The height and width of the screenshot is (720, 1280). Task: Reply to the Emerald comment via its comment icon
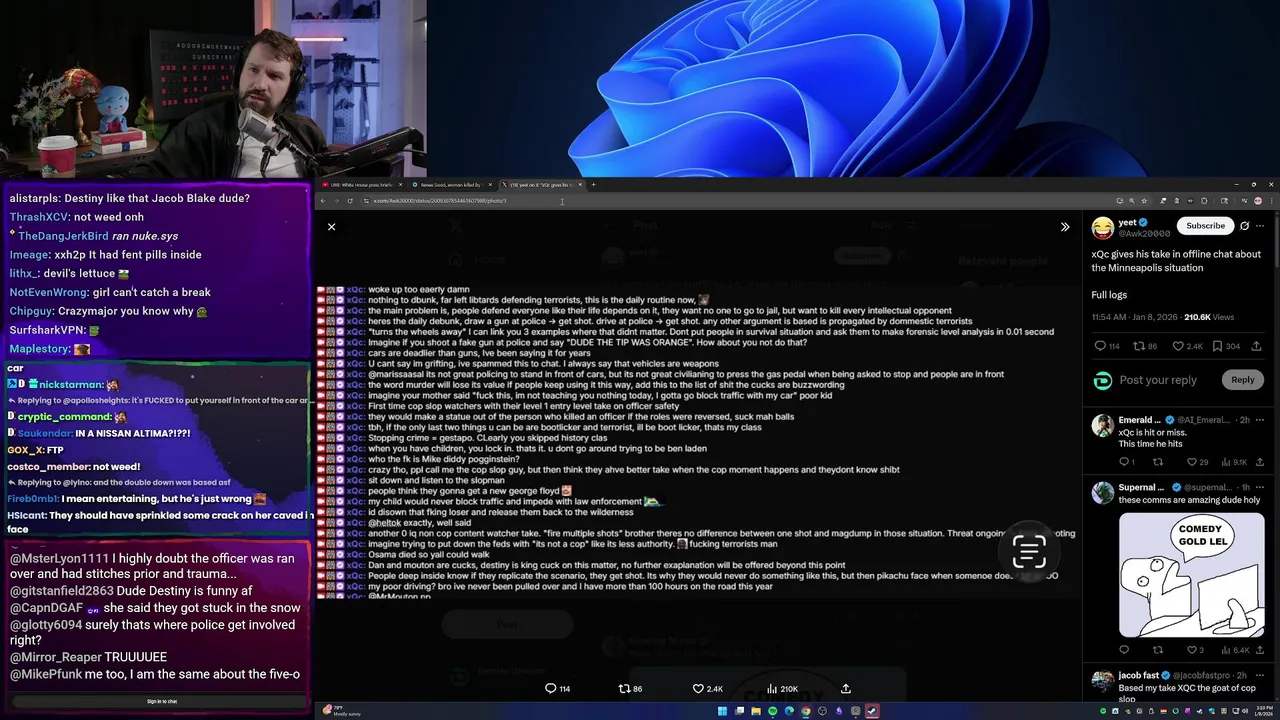click(x=1127, y=462)
